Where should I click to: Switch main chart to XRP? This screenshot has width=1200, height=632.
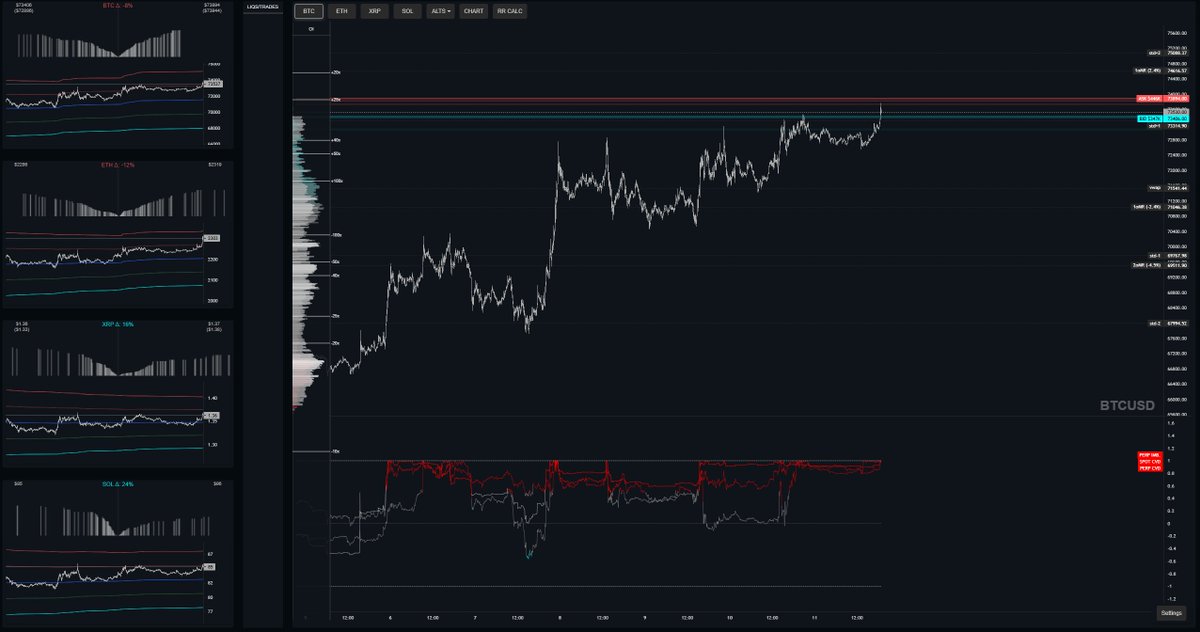374,11
